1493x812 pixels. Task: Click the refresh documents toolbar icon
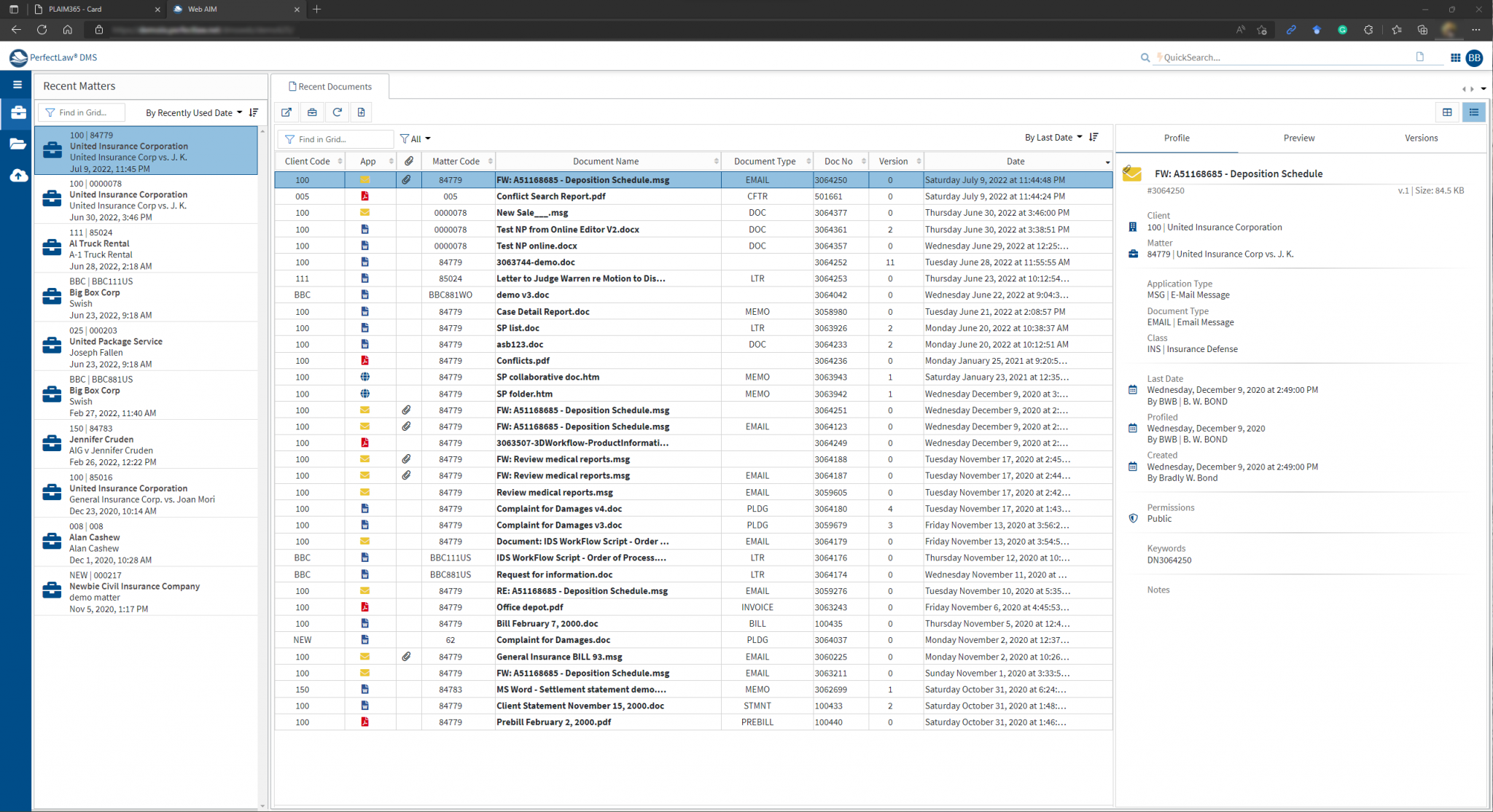click(337, 112)
